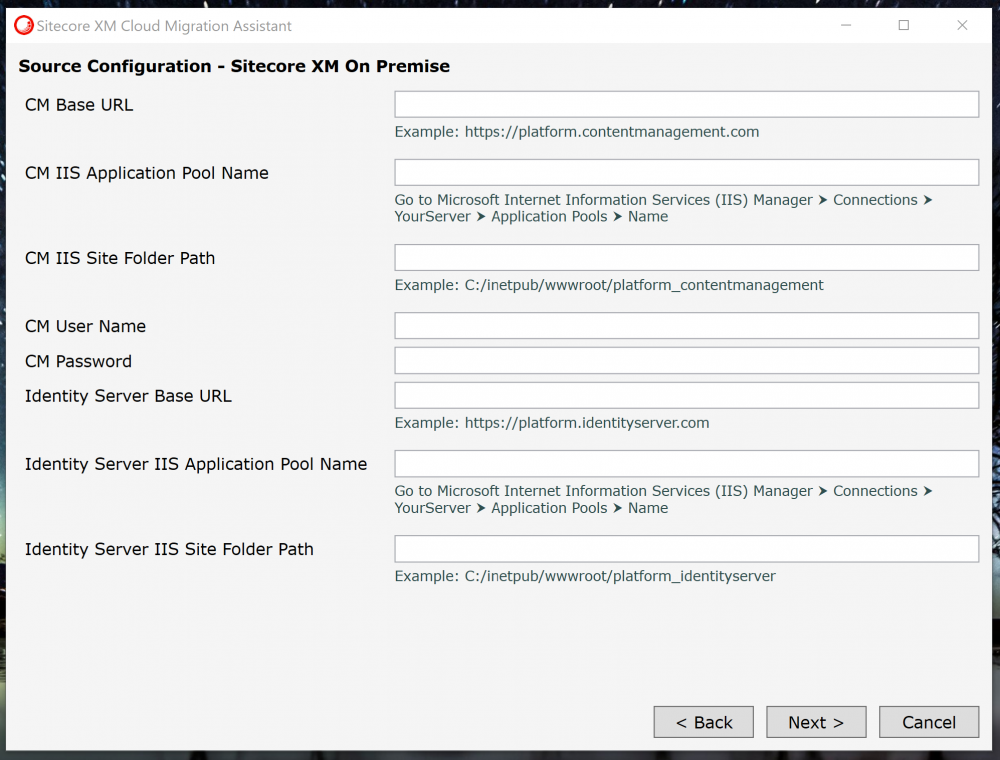Click the Identity Server Base URL field
The height and width of the screenshot is (760, 1000).
pos(686,395)
